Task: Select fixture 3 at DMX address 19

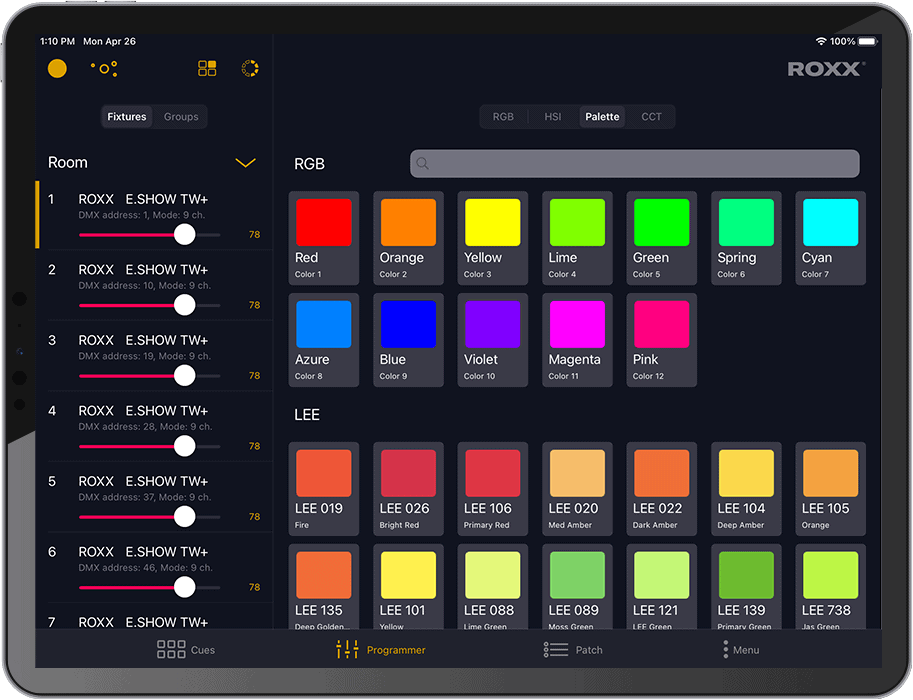Action: click(x=154, y=356)
